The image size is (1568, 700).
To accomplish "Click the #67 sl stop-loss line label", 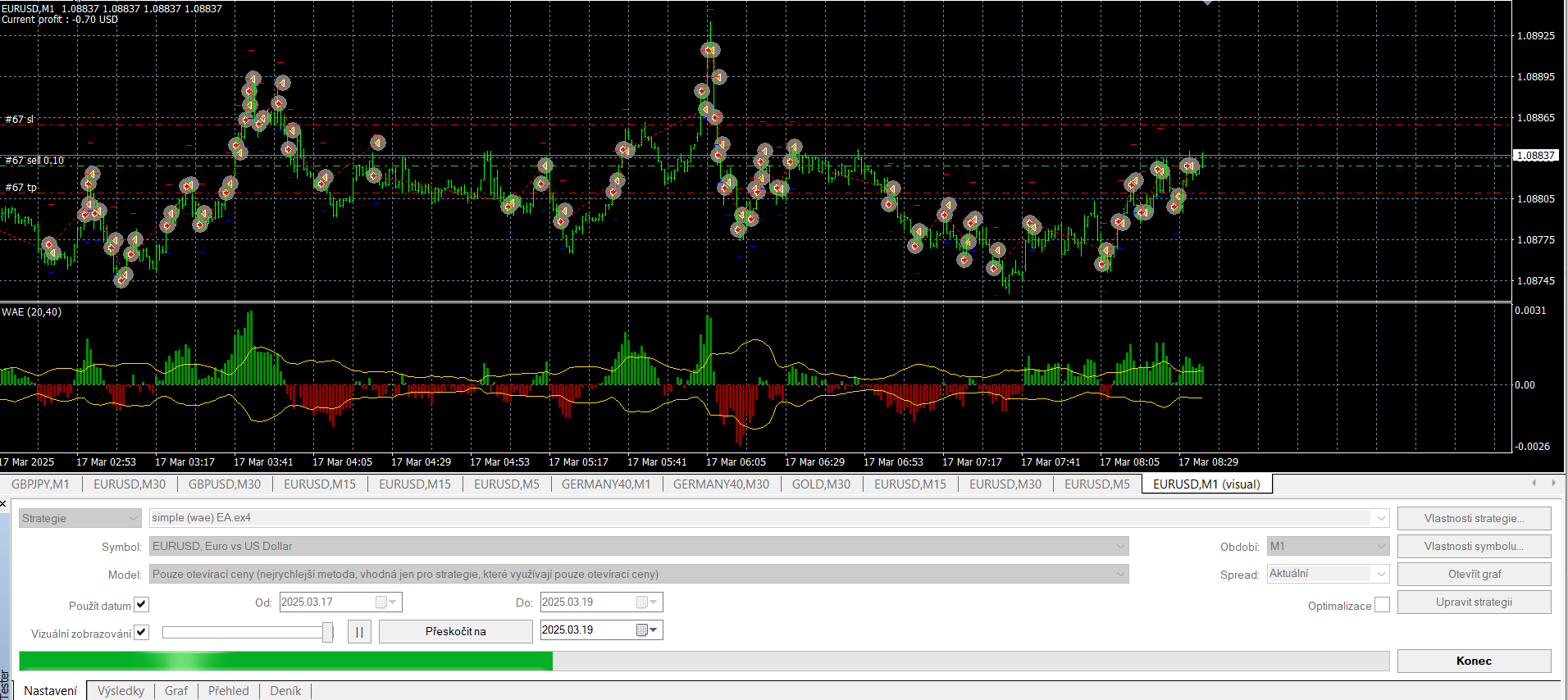I will [20, 120].
